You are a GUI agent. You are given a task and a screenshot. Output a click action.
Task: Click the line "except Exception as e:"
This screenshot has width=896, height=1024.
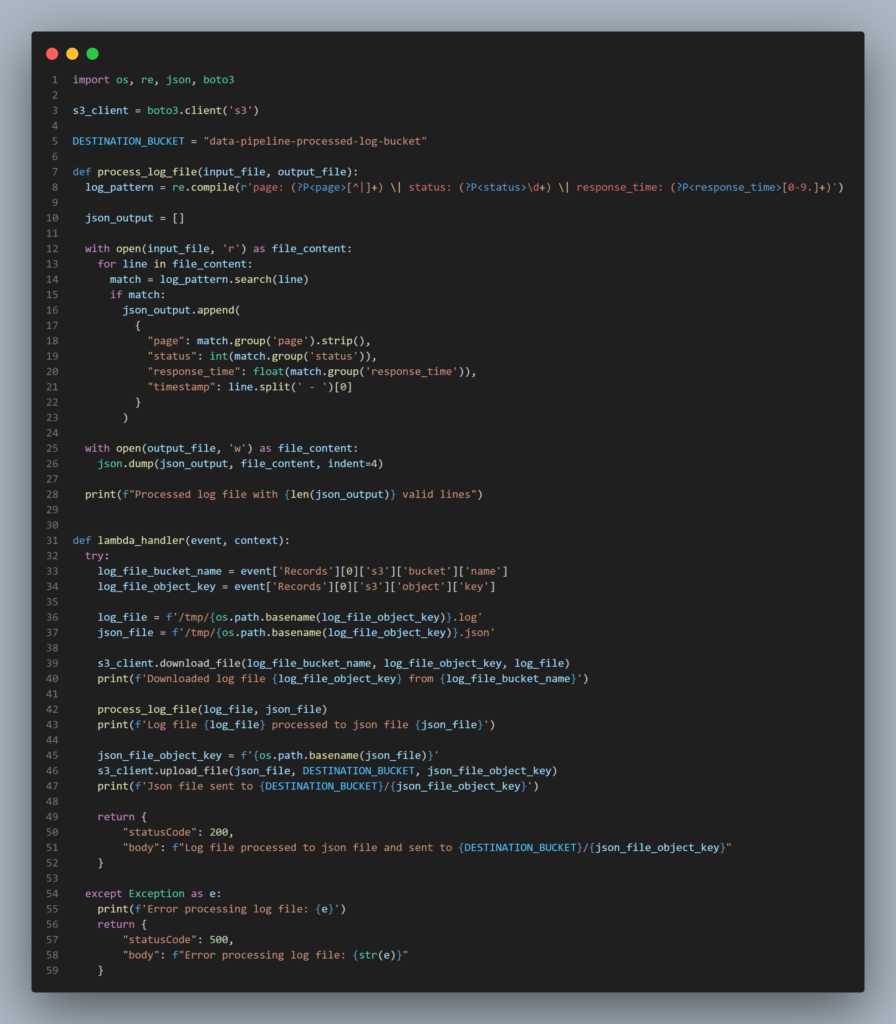[153, 893]
